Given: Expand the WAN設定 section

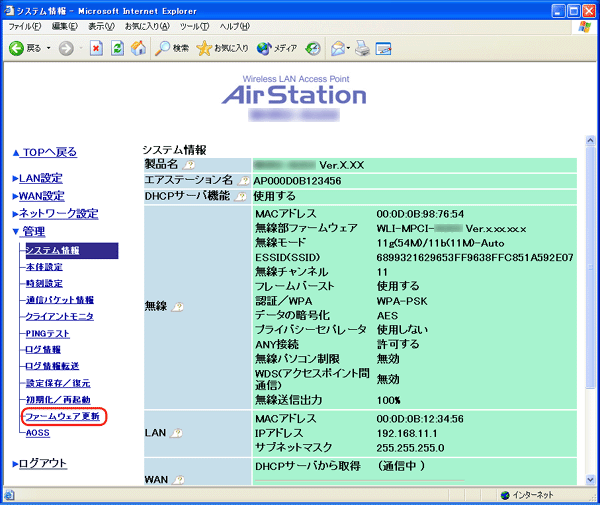Looking at the screenshot, I should pyautogui.click(x=41, y=196).
